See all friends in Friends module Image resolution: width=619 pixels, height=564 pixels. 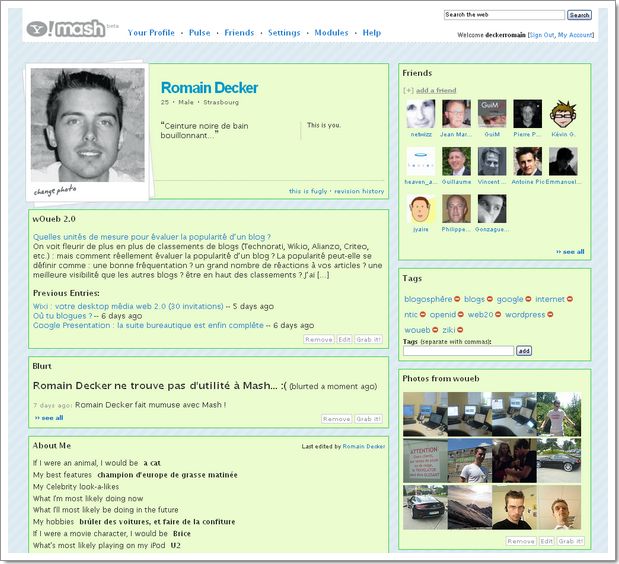click(570, 251)
